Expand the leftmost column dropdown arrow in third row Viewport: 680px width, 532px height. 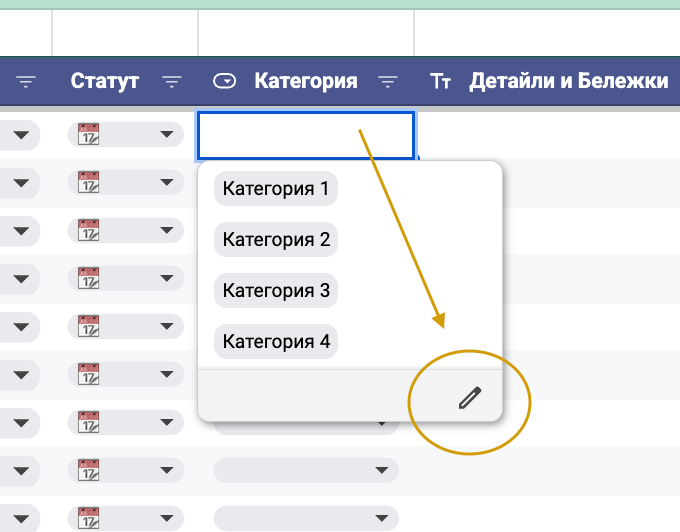[x=22, y=230]
